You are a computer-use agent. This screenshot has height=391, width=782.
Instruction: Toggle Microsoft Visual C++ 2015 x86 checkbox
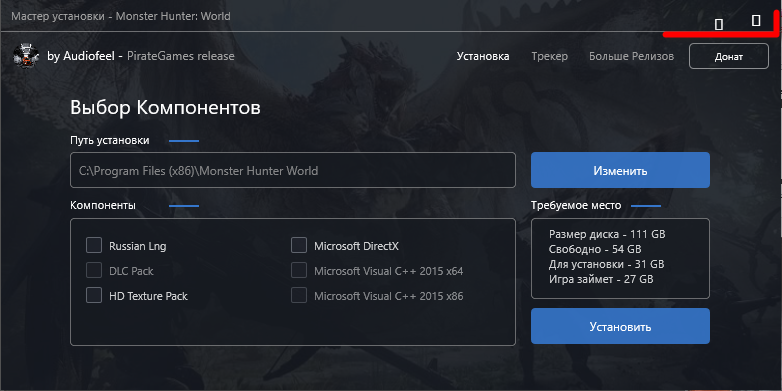(299, 296)
